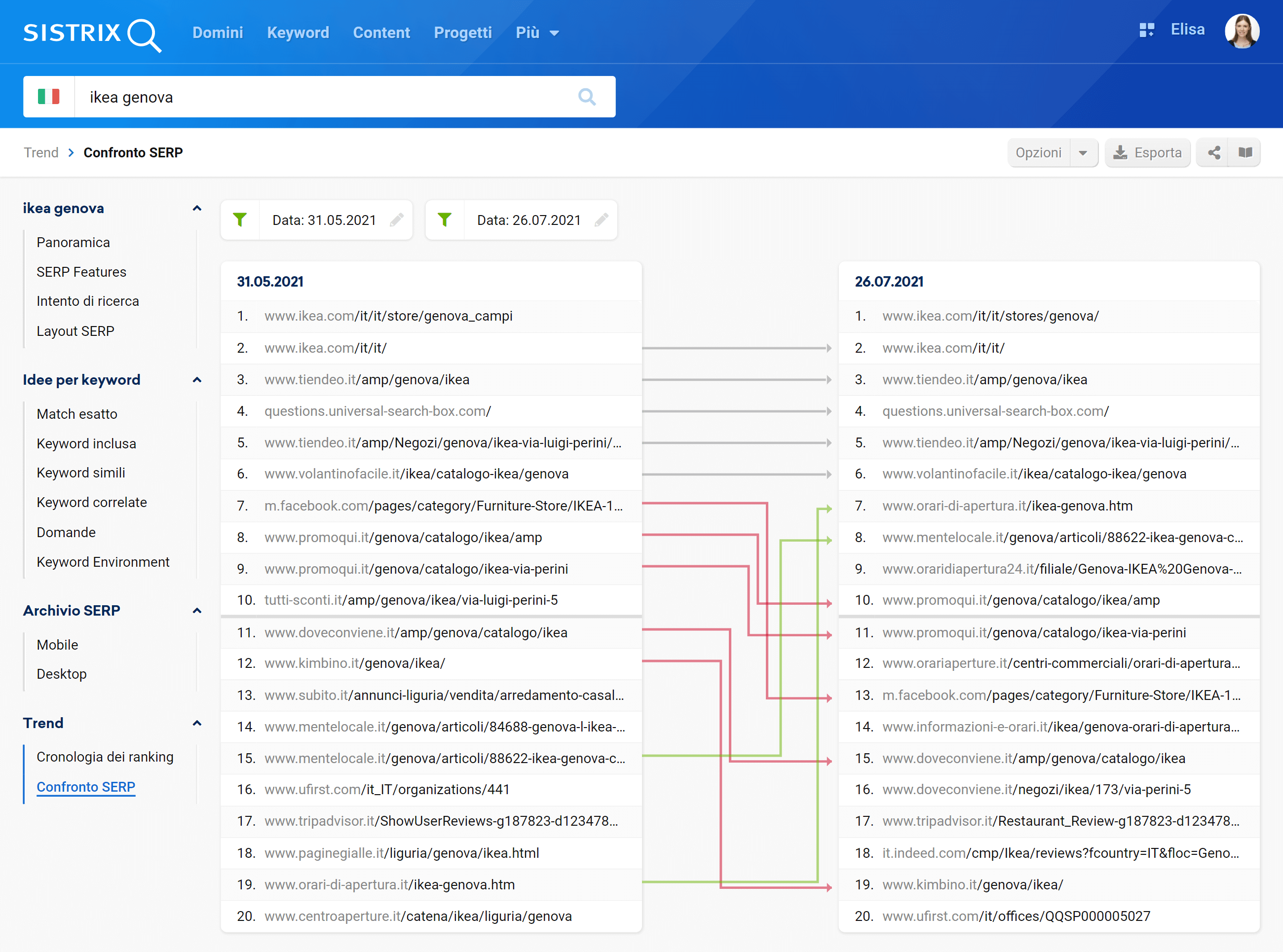Viewport: 1283px width, 952px height.
Task: Collapse the Trend sidebar section
Action: [196, 723]
